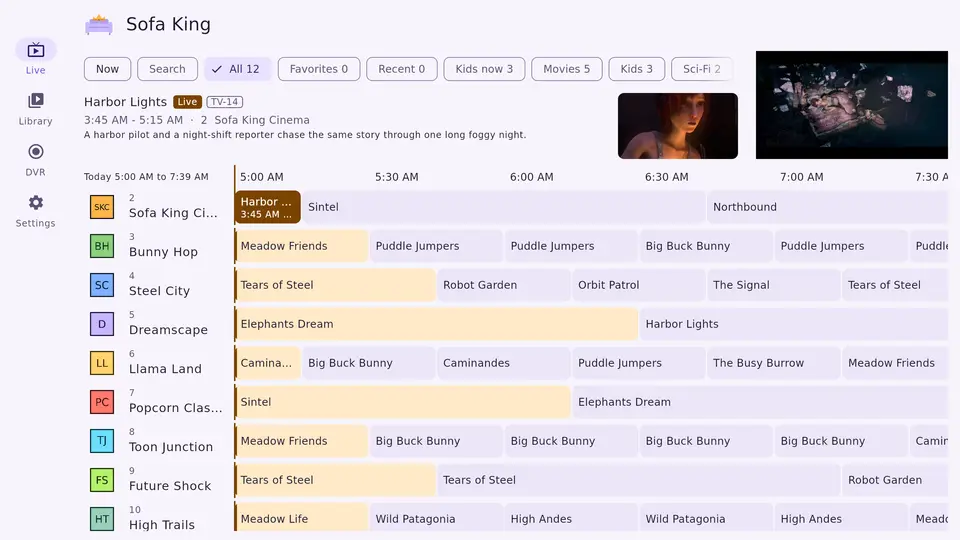Select the Northbound program

[x=828, y=207]
